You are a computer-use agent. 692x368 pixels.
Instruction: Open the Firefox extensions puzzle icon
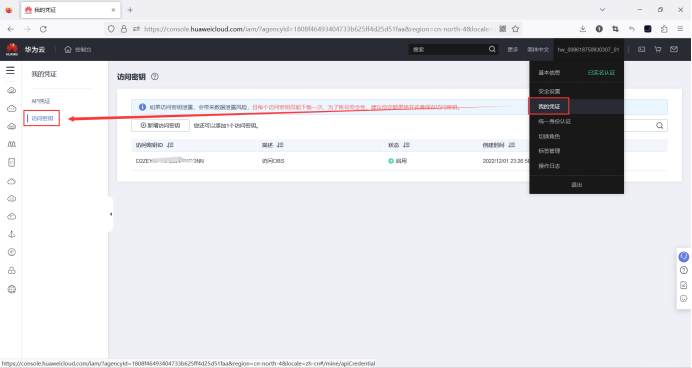coord(664,29)
